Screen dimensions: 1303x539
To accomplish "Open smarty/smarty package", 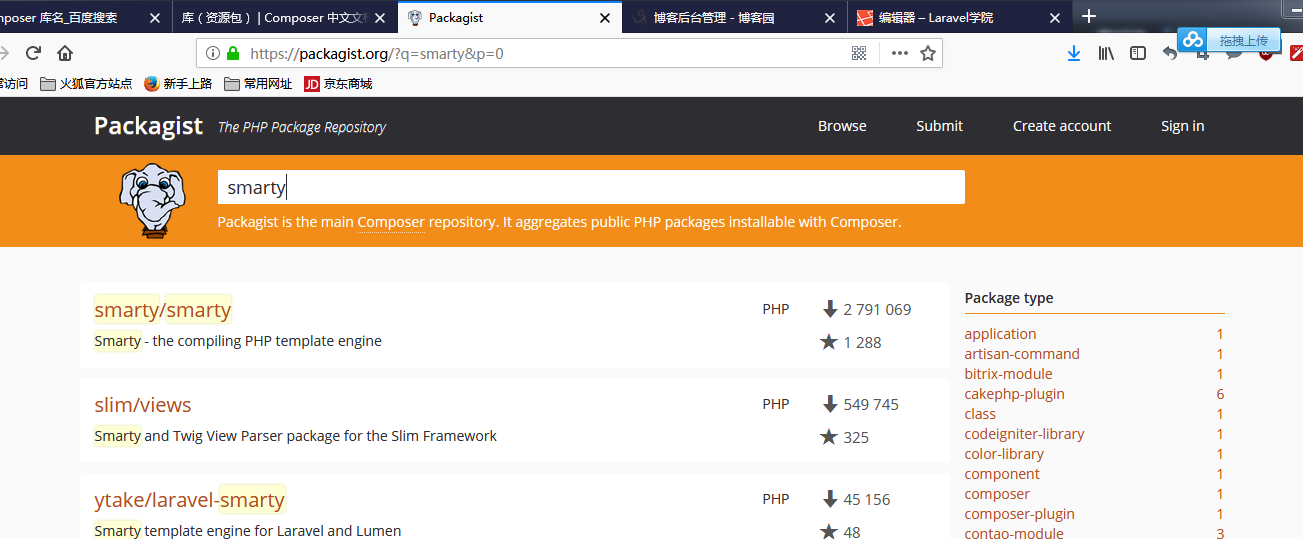I will point(163,310).
